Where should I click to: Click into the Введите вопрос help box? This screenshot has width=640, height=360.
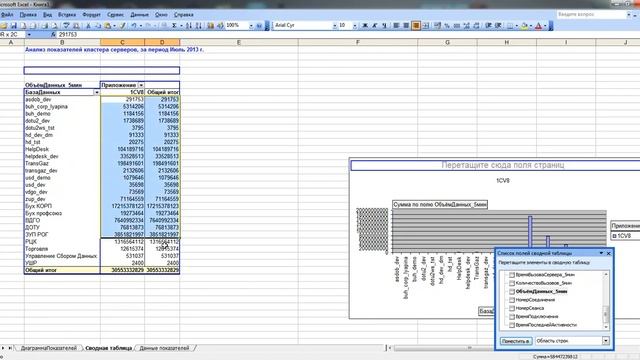tap(592, 15)
